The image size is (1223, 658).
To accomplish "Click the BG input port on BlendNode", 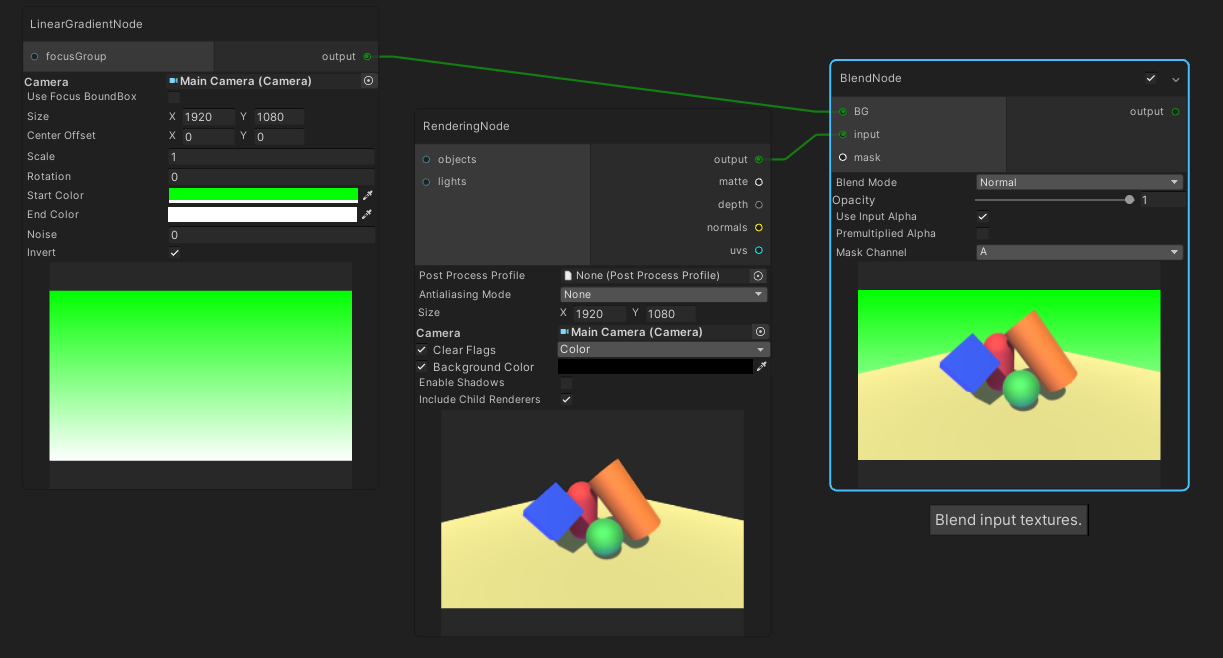I will click(845, 111).
